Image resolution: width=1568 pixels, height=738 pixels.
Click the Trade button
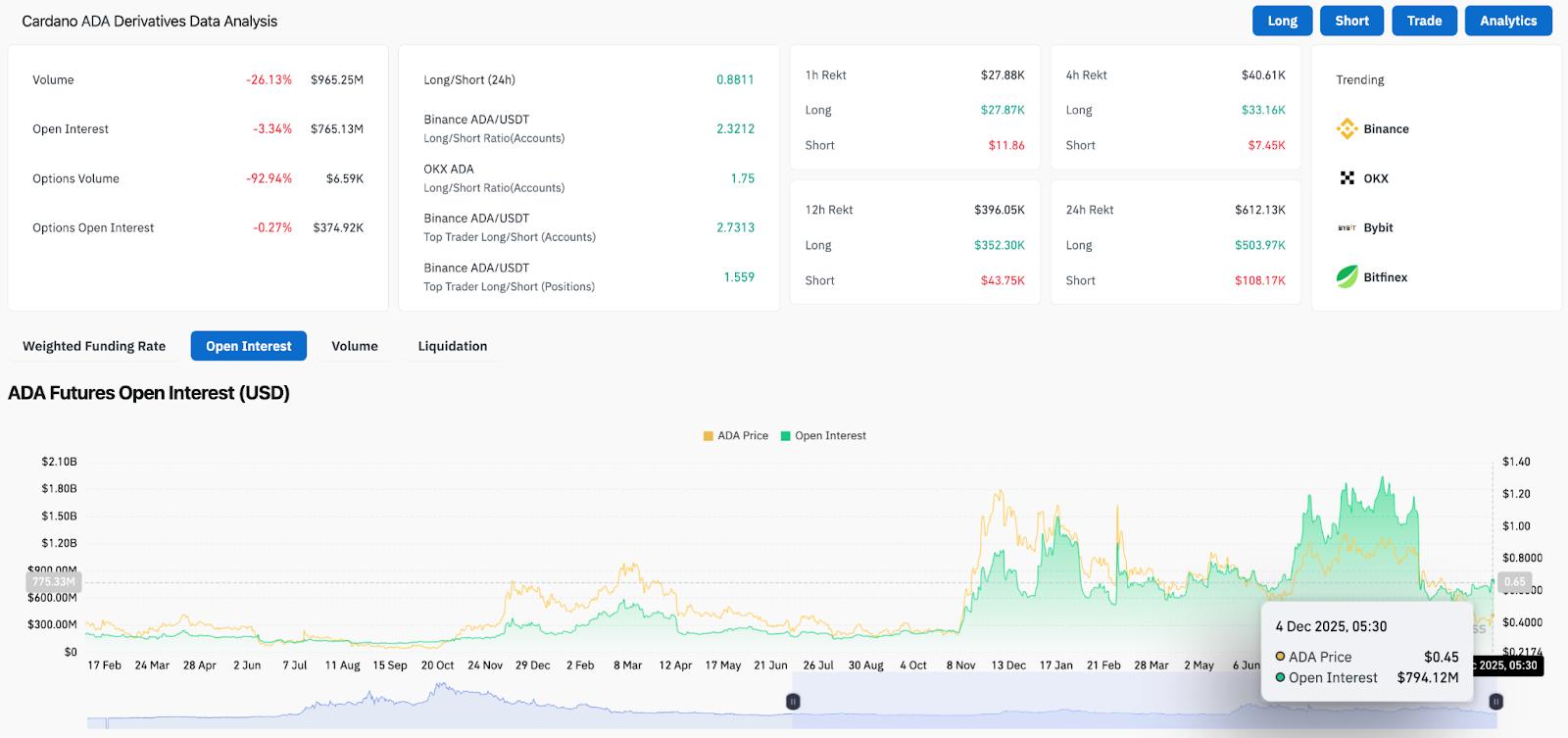pyautogui.click(x=1424, y=21)
